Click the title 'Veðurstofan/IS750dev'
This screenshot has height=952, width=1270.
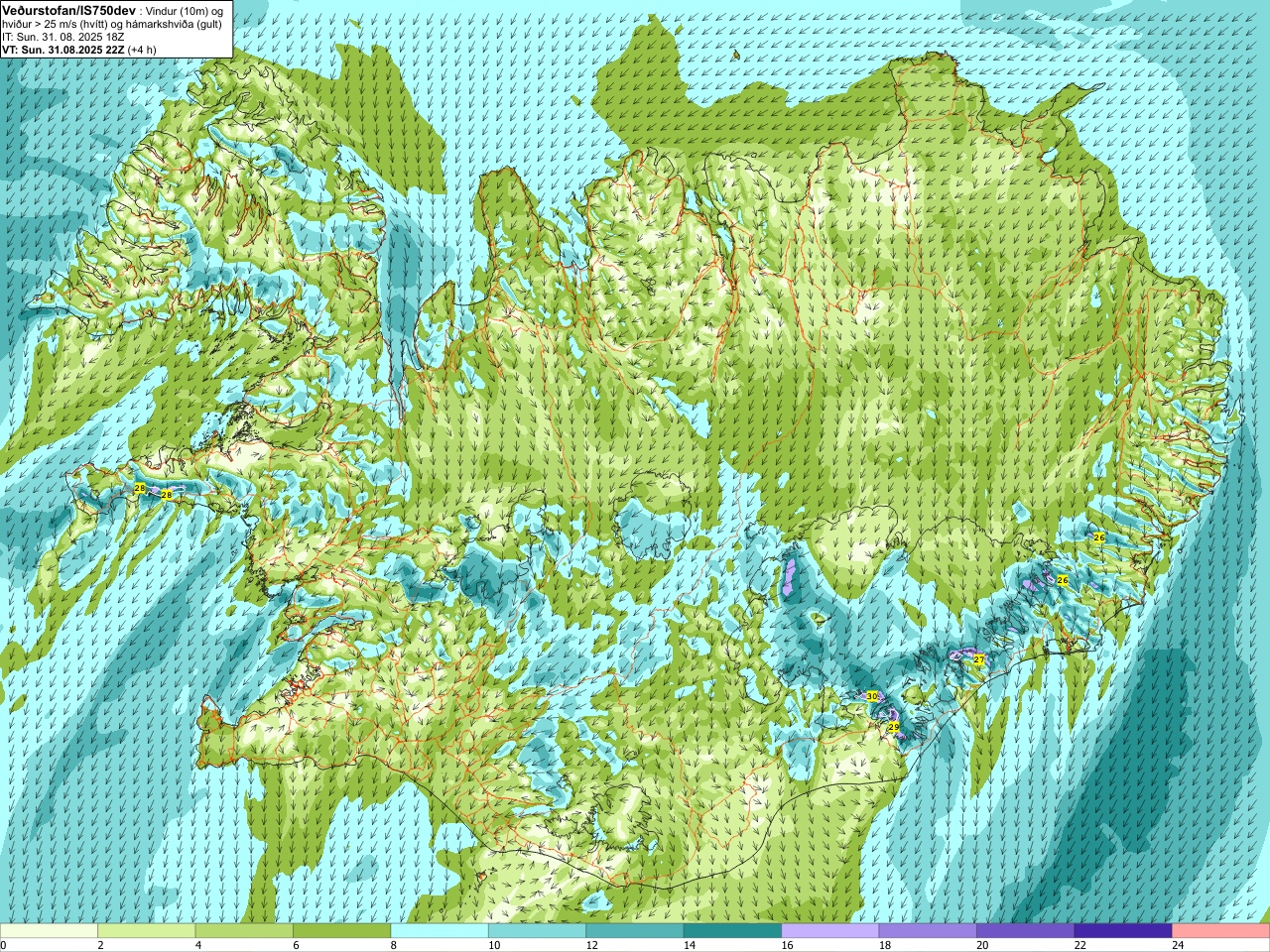point(69,10)
